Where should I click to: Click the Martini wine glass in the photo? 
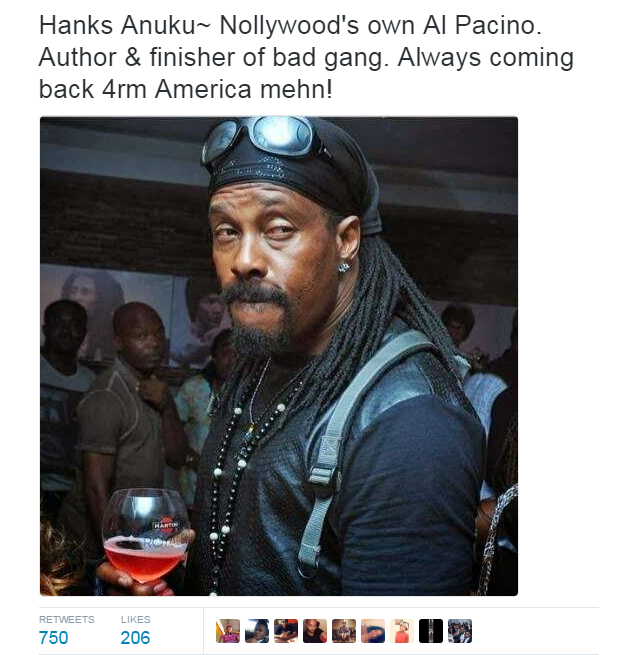(145, 536)
